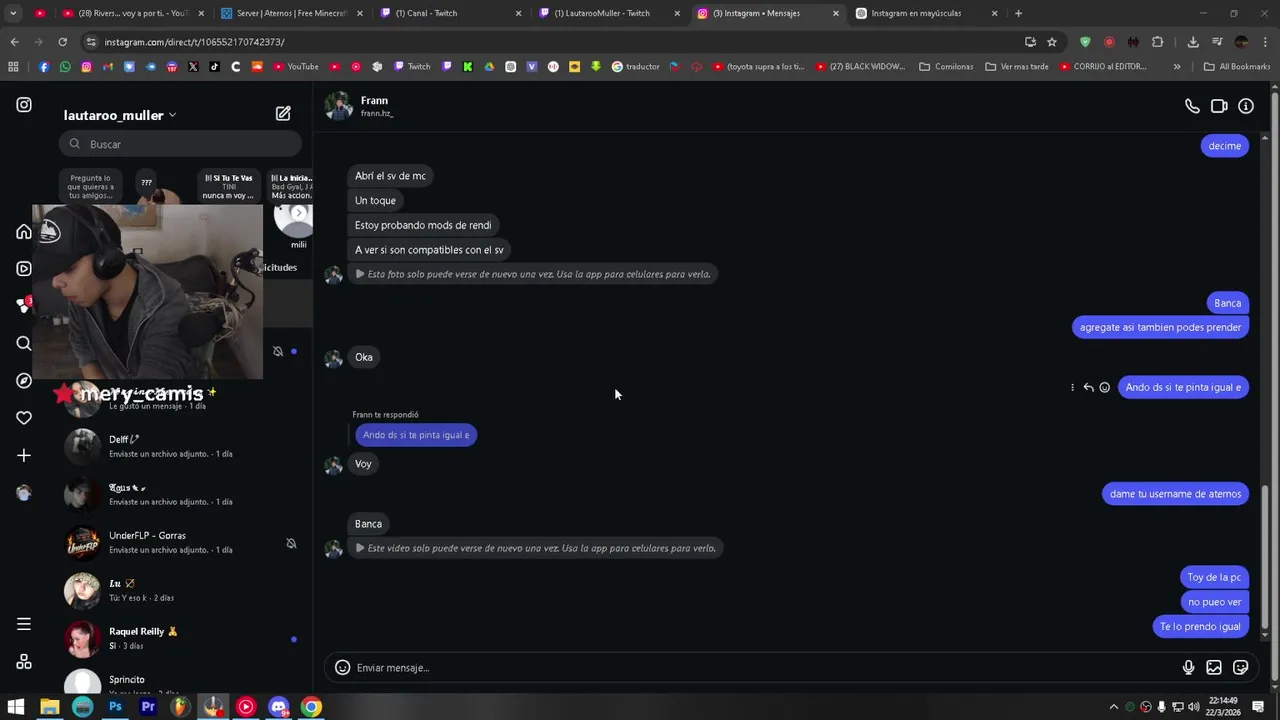Start a new message with compose icon
Screen dimensions: 1280x720
[x=283, y=114]
